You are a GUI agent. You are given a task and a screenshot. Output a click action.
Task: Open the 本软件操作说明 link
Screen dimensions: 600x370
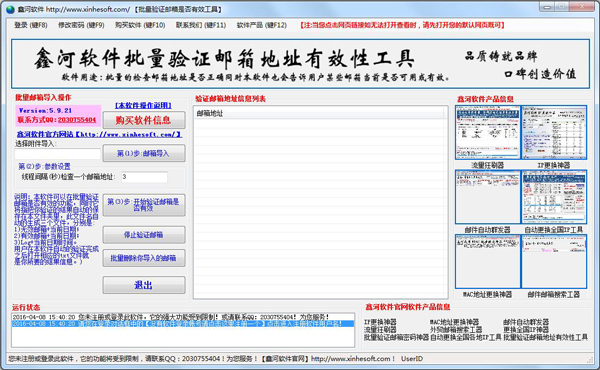click(143, 105)
